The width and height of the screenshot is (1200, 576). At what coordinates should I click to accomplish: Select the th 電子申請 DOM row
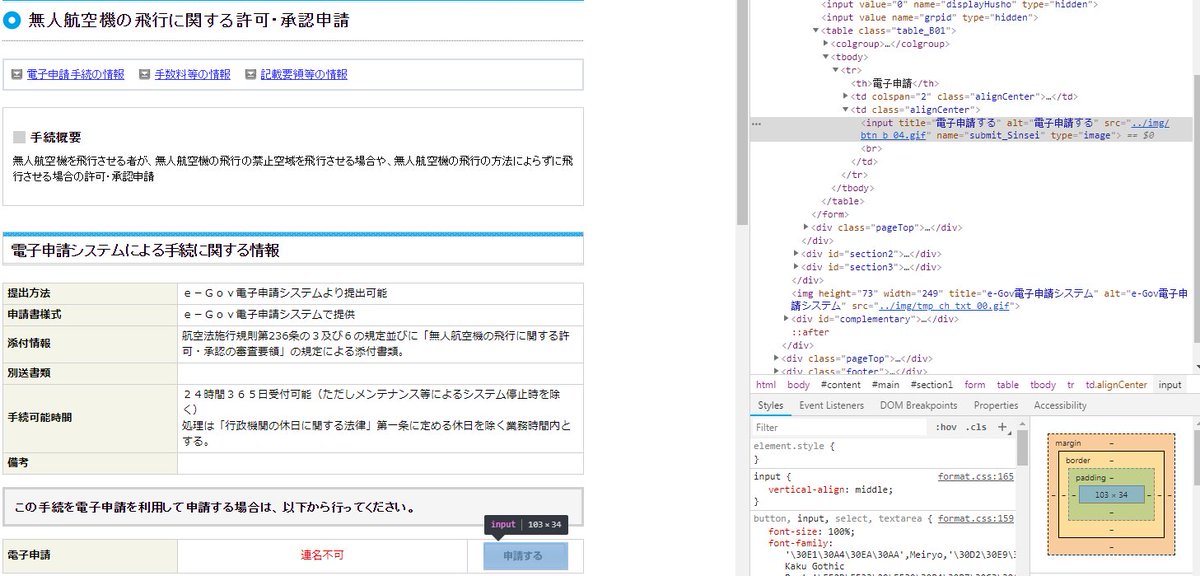895,83
